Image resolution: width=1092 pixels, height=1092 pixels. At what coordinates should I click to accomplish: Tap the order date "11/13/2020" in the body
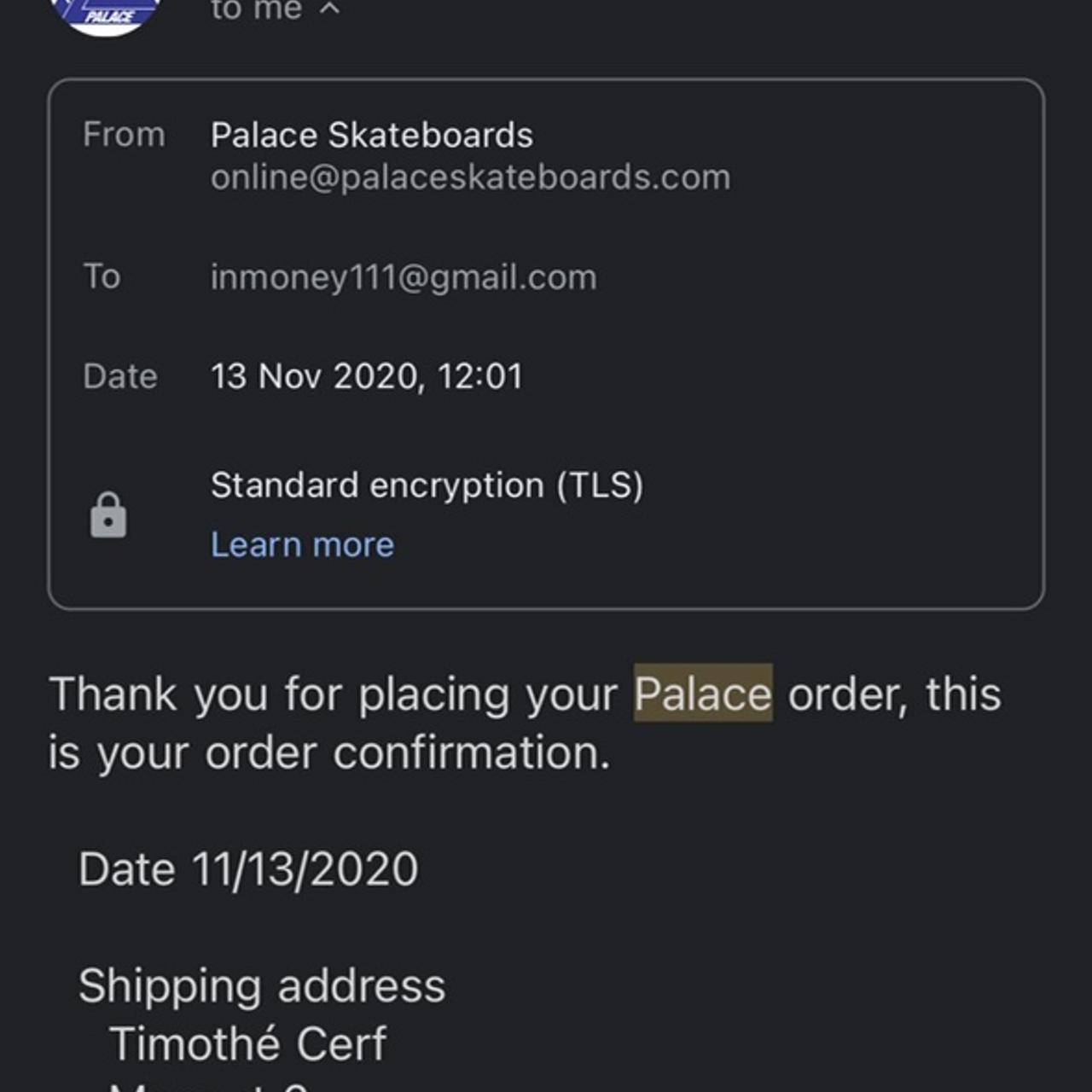tap(305, 869)
